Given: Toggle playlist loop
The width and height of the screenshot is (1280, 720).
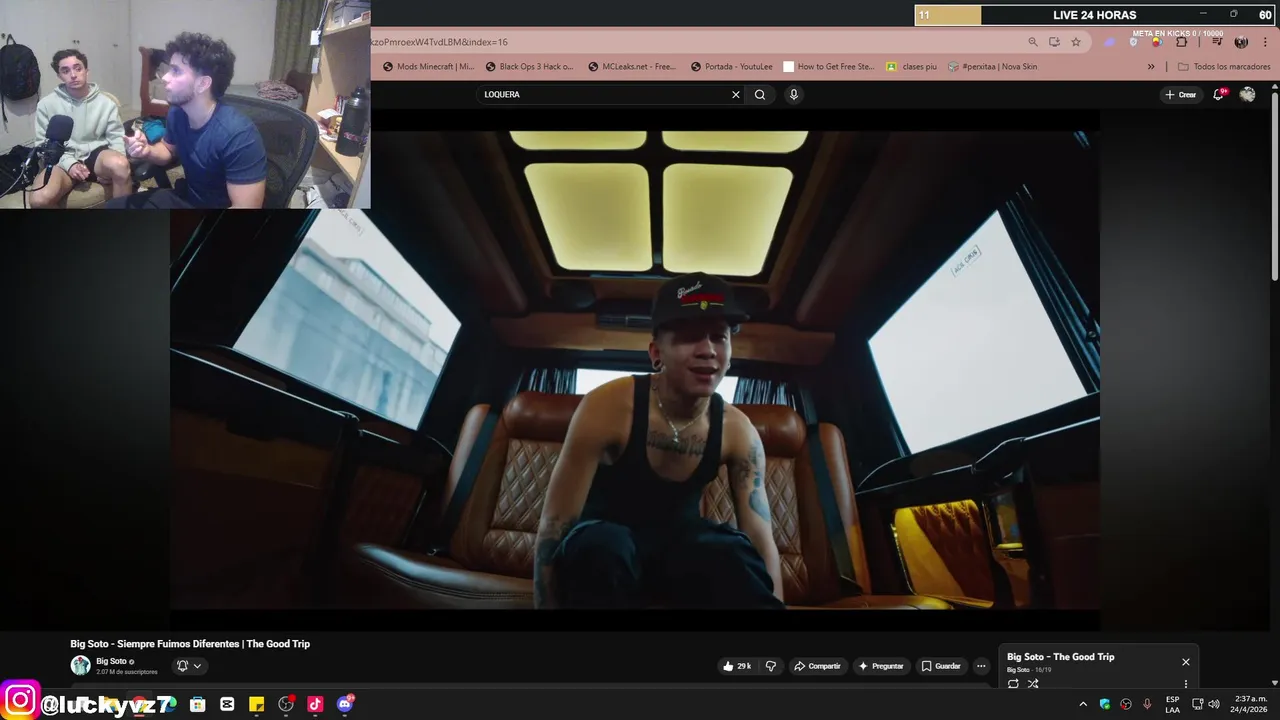Looking at the screenshot, I should click(x=1013, y=684).
